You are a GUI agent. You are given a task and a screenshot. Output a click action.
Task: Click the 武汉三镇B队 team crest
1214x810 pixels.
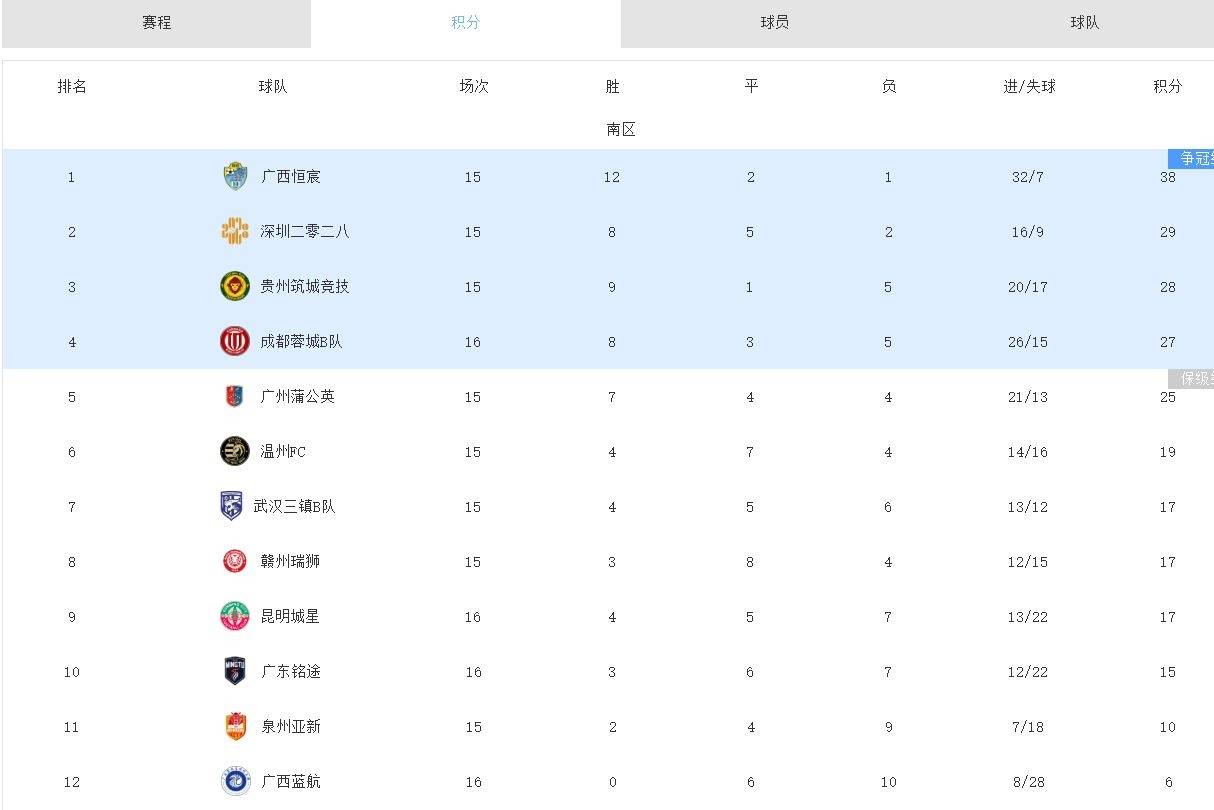[232, 507]
